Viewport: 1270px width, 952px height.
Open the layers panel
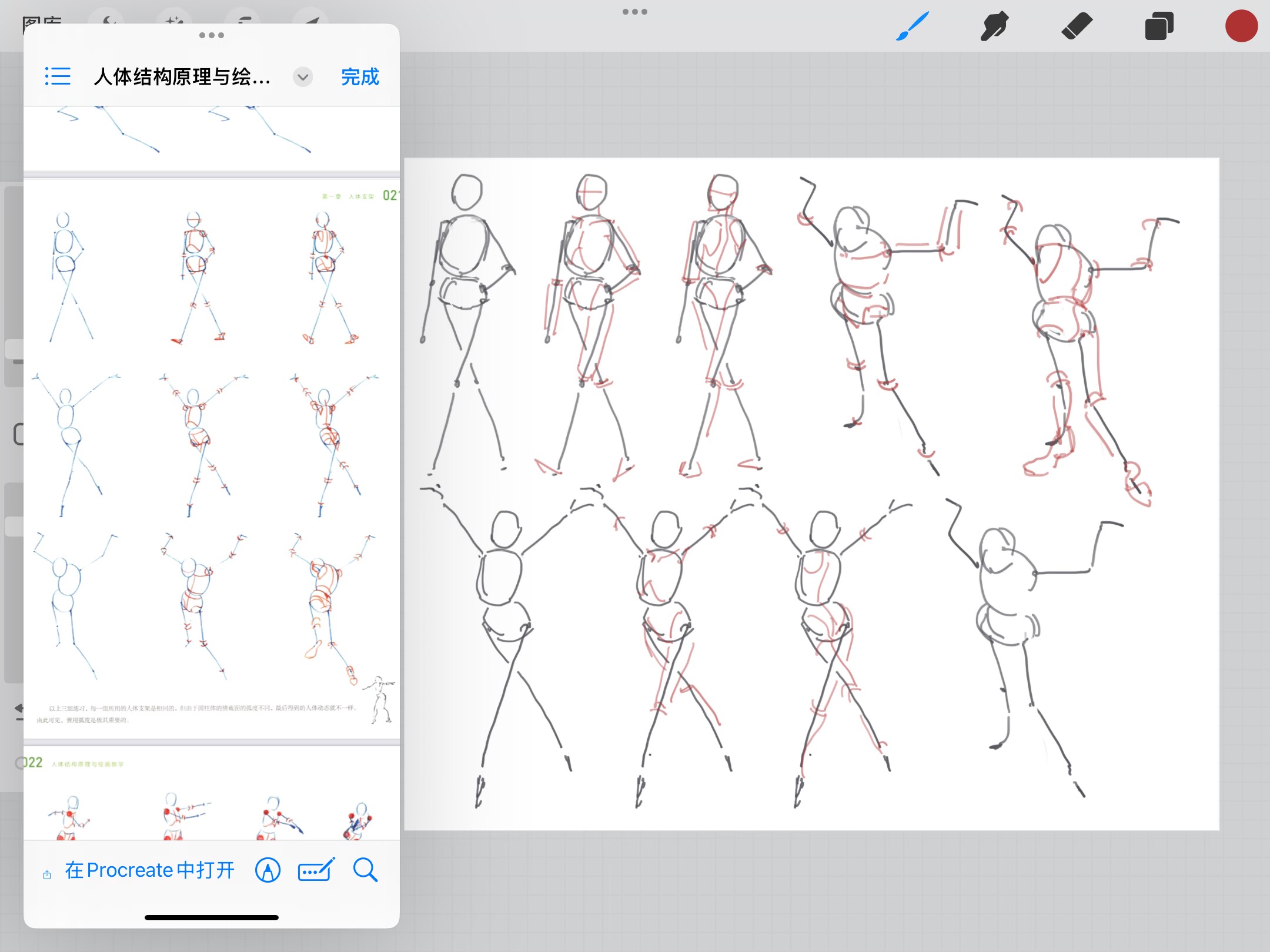tap(1159, 26)
